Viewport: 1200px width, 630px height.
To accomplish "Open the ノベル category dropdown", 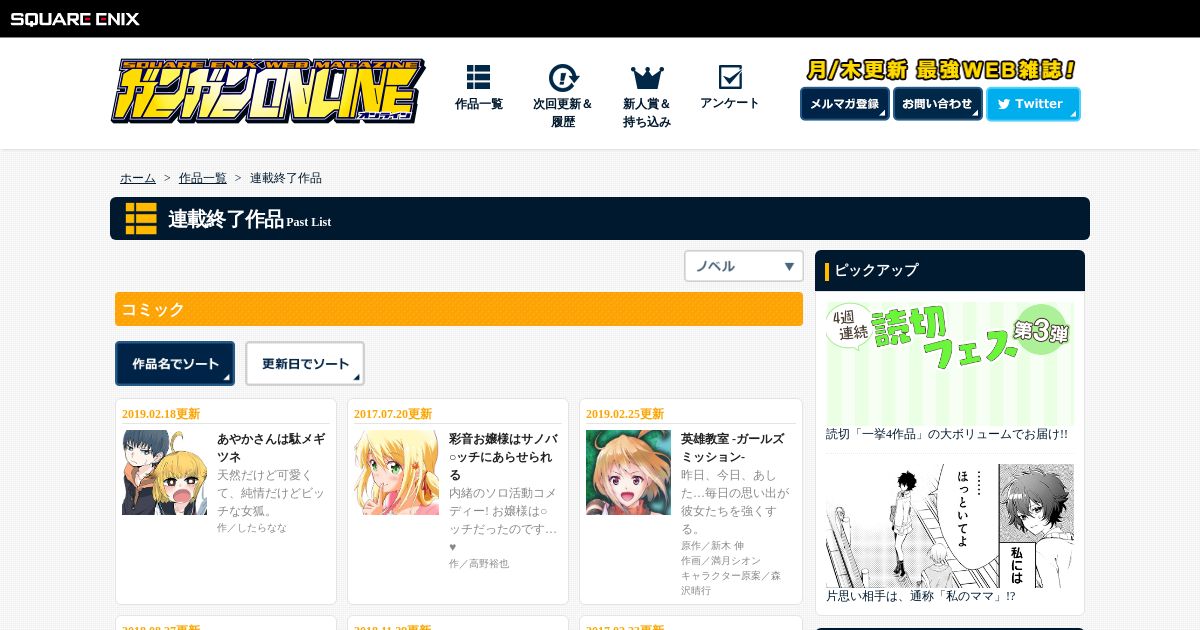I will point(744,266).
